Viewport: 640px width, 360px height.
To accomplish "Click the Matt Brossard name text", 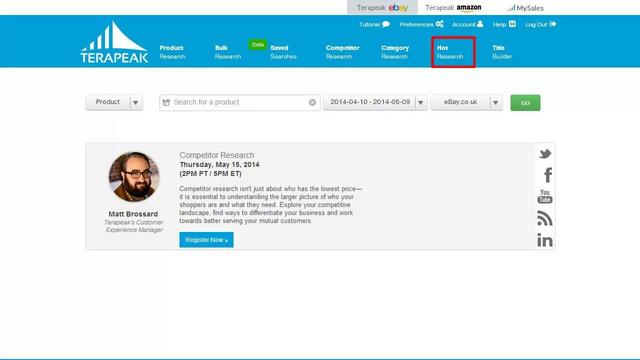I will pyautogui.click(x=133, y=214).
